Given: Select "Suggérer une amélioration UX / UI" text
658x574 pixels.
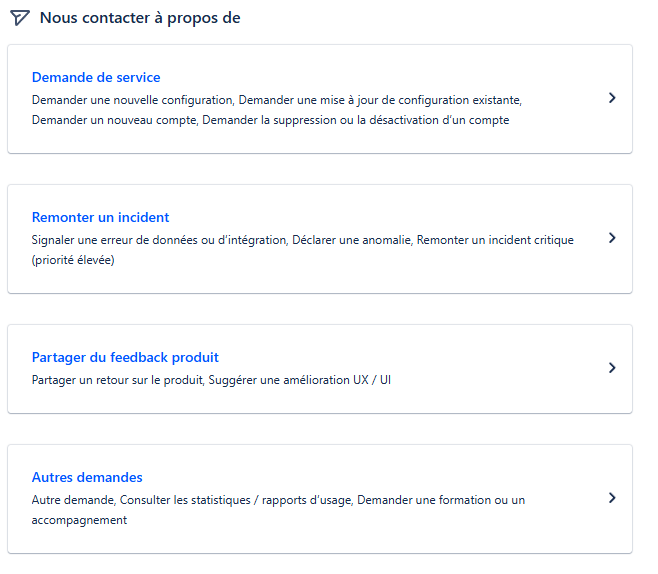Looking at the screenshot, I should (x=300, y=380).
